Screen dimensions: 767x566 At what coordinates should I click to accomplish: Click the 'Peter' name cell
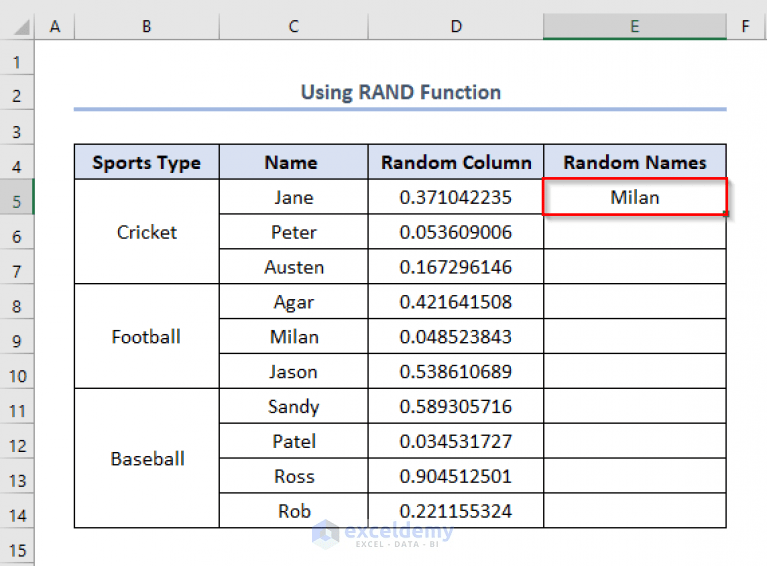293,232
